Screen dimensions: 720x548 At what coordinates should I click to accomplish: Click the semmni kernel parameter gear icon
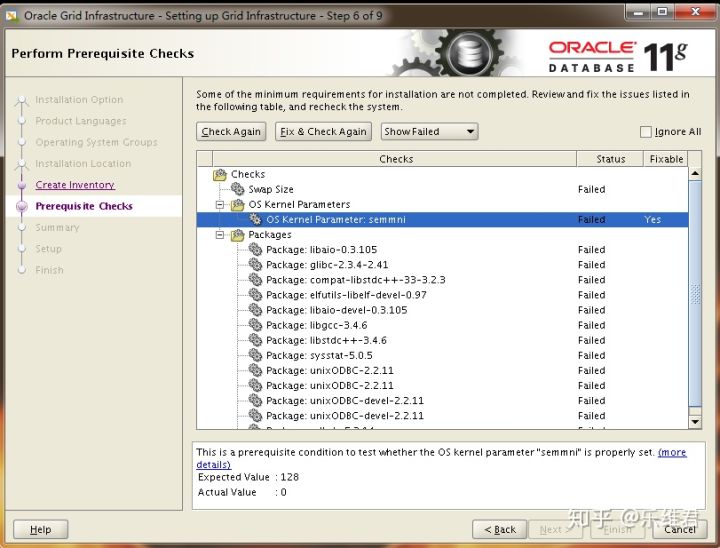255,219
